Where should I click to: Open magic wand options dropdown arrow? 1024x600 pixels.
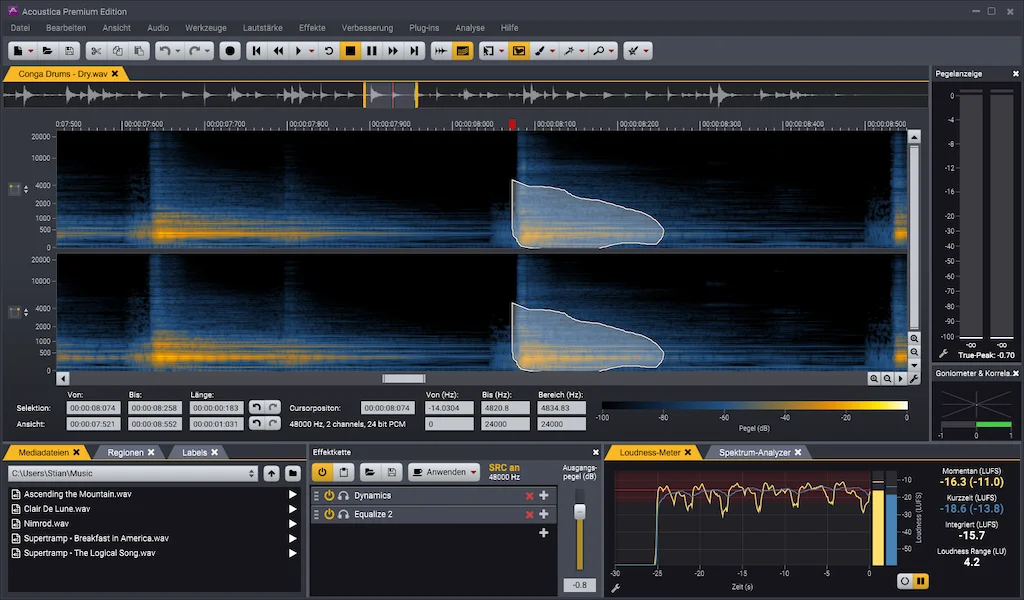581,51
